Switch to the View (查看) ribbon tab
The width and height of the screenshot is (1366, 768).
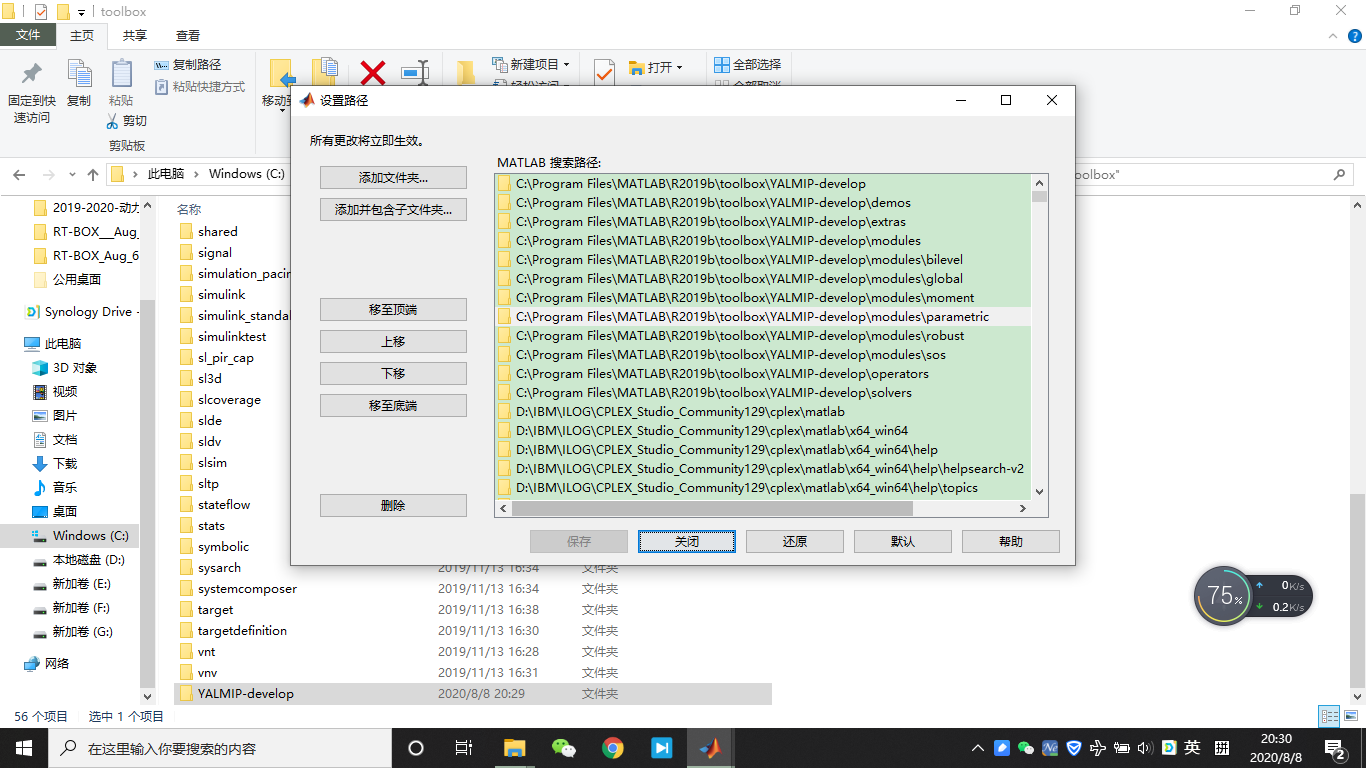pos(188,35)
